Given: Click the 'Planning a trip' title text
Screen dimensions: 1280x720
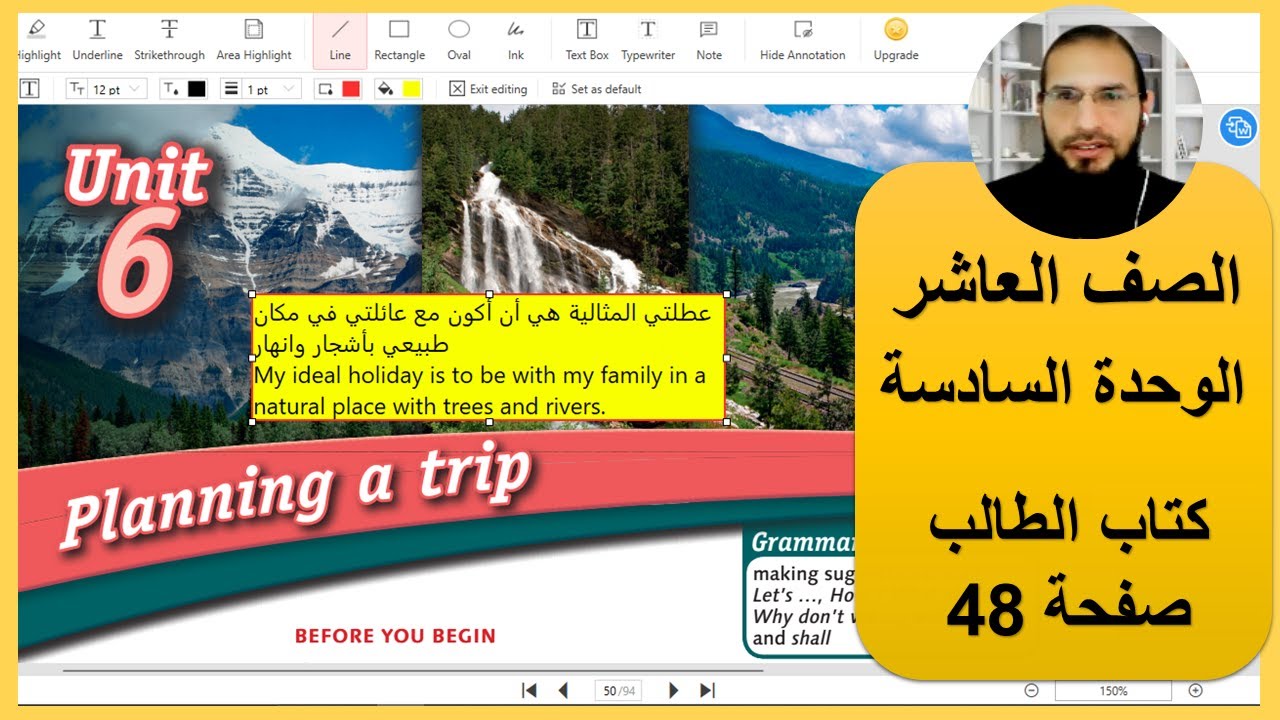Looking at the screenshot, I should (297, 497).
